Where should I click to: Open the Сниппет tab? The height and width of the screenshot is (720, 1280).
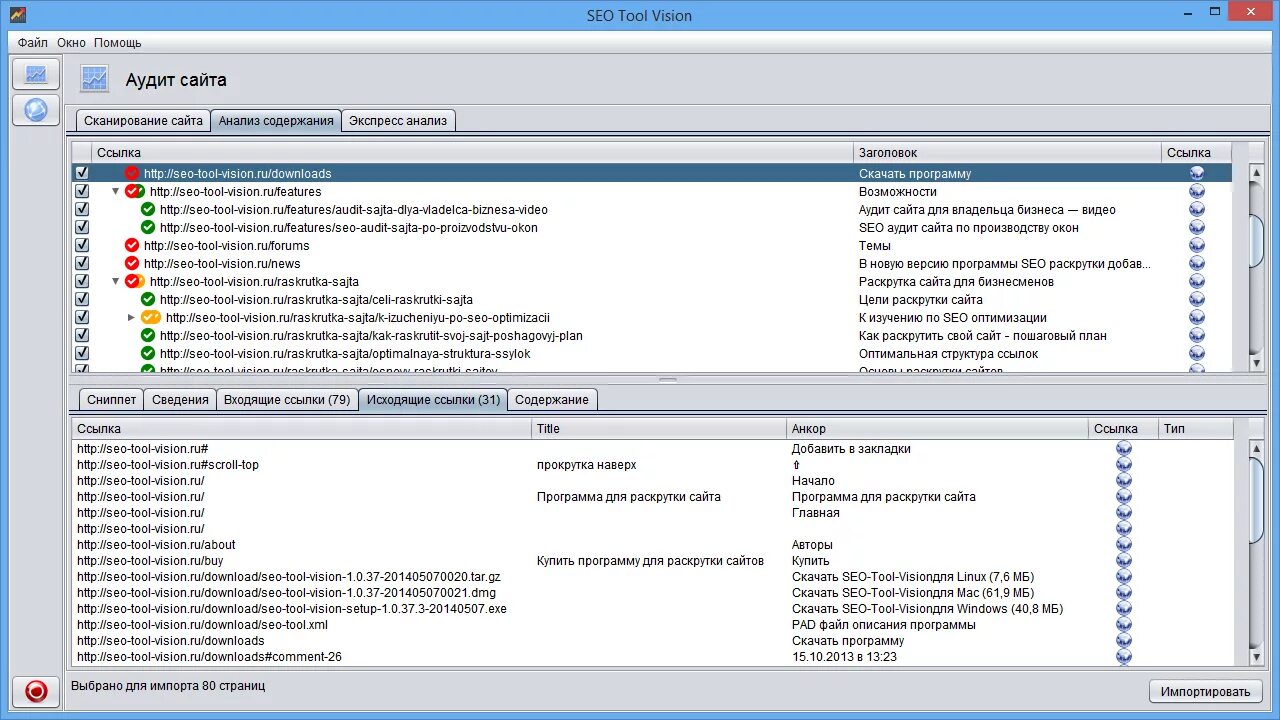pos(111,399)
